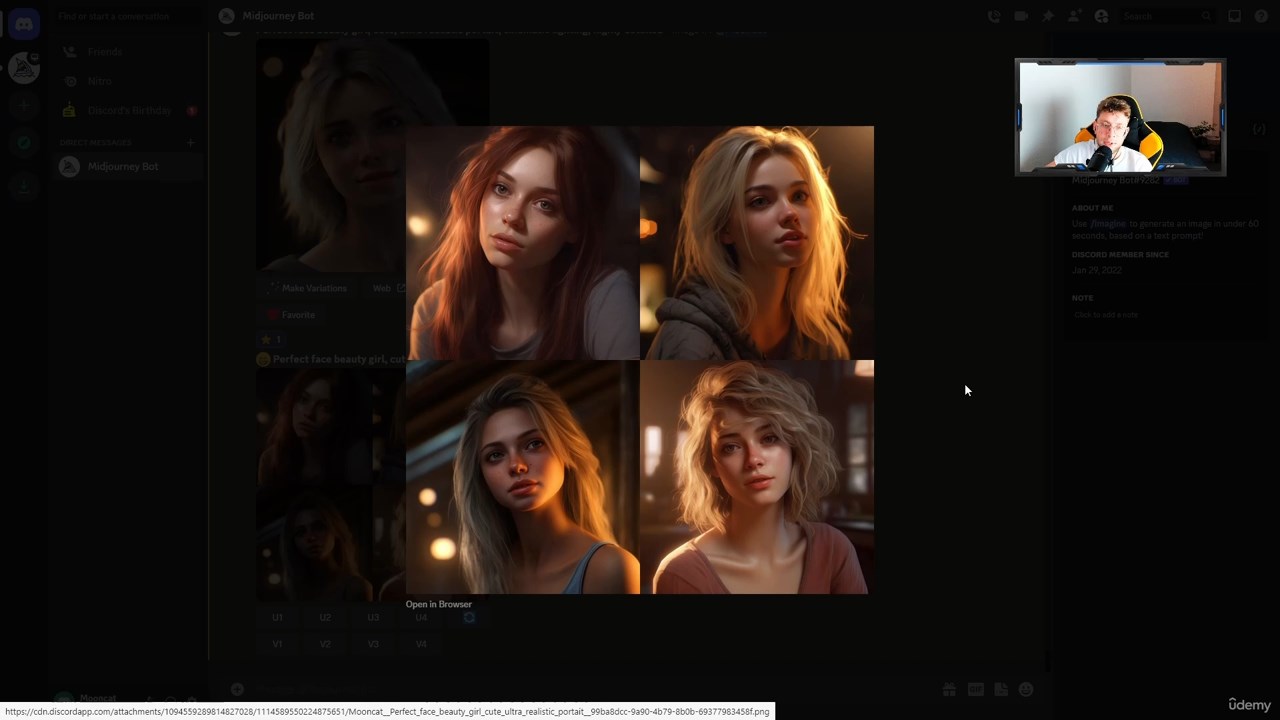Open the gift Nitro icon
Image resolution: width=1280 pixels, height=720 pixels.
949,689
